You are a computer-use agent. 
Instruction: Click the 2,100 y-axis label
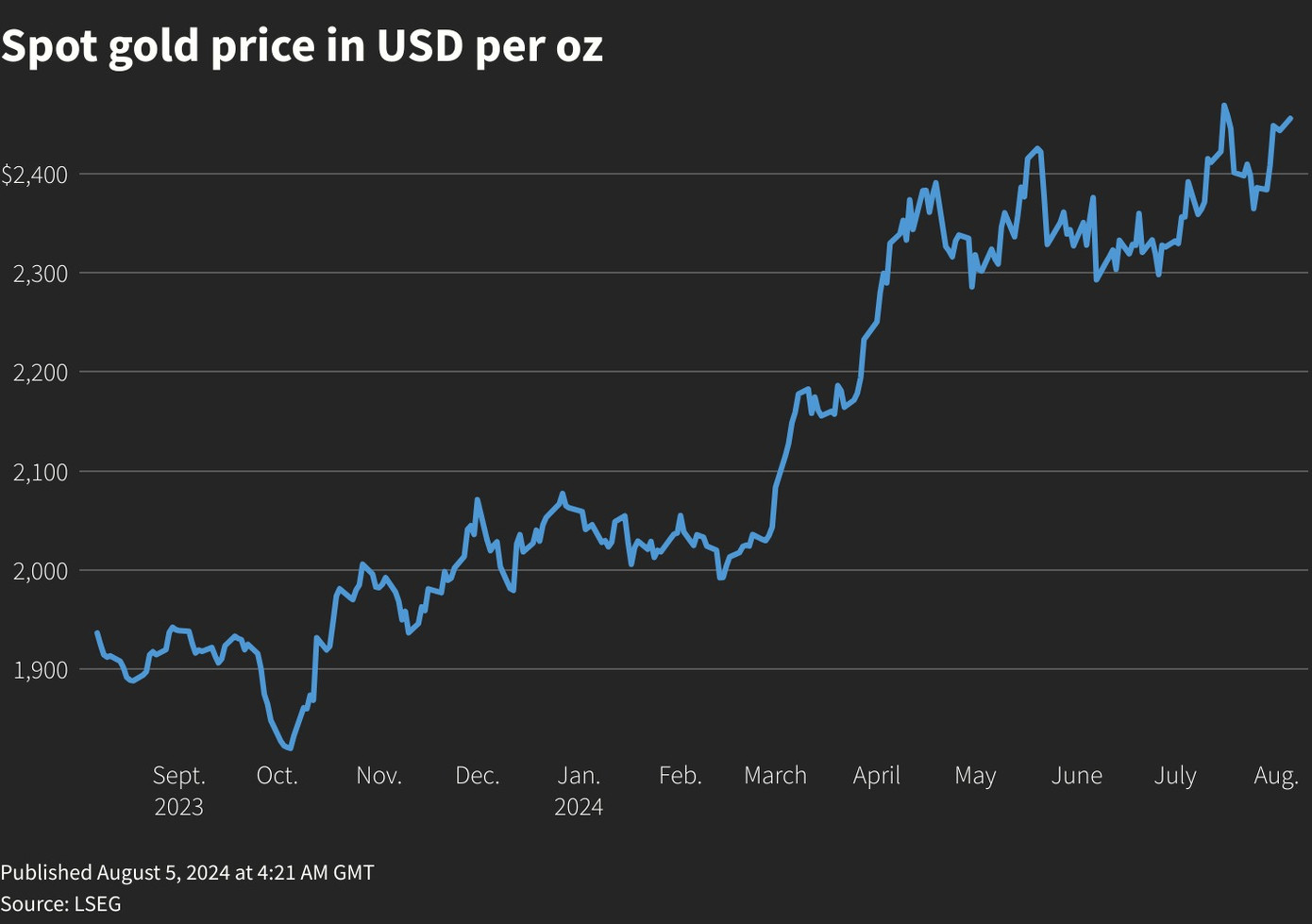click(x=40, y=472)
